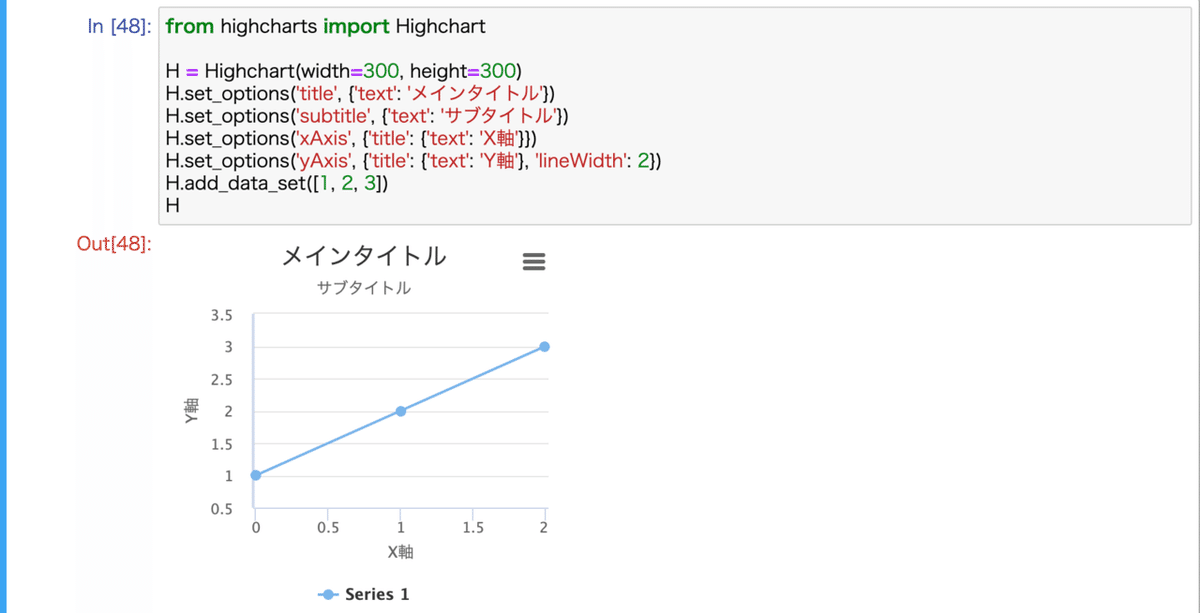Screen dimensions: 1200x613
Task: Select the chart subtitle サブタイトル
Action: coord(363,289)
